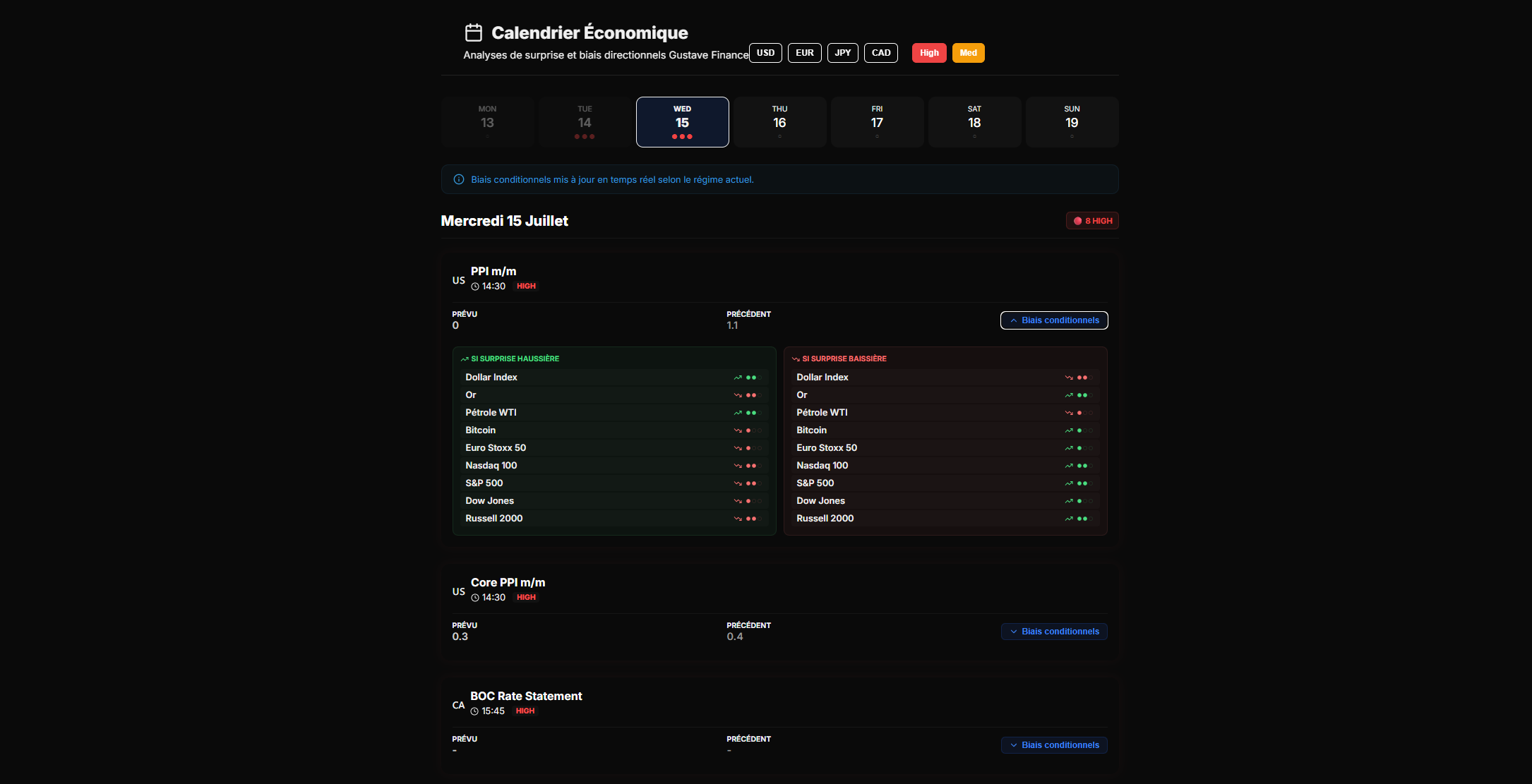Click the clock icon next to BOC 15:45
The height and width of the screenshot is (784, 1532).
coord(474,711)
